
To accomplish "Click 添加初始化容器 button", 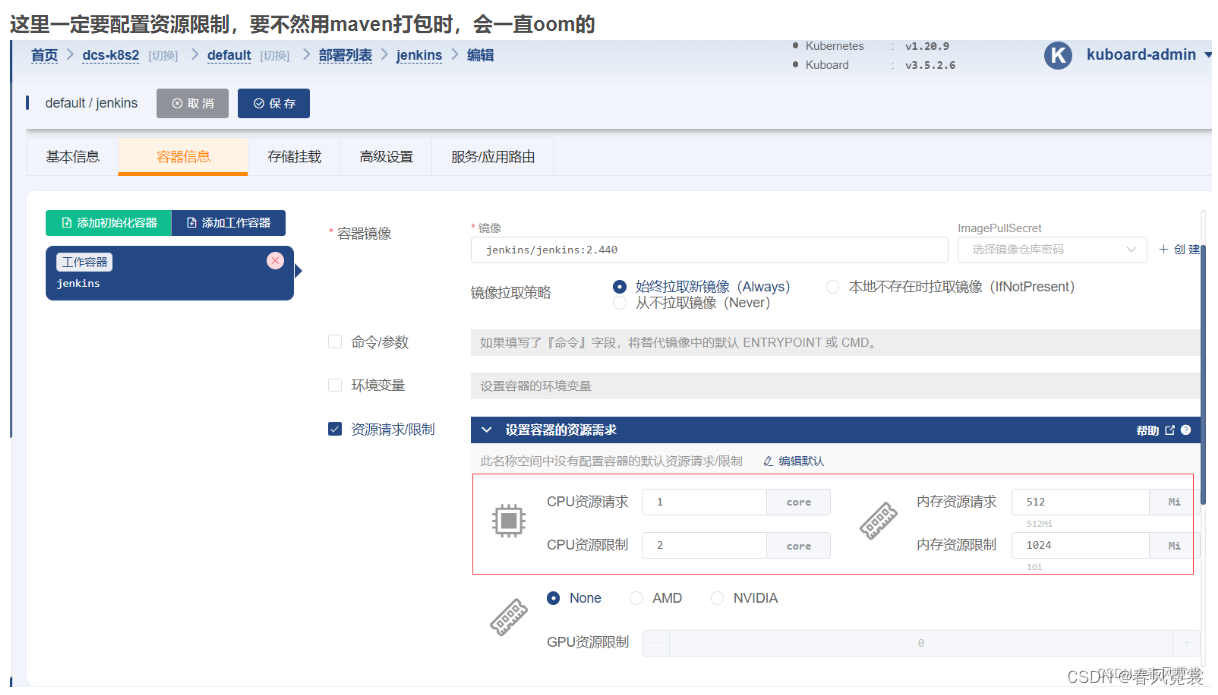I will tap(109, 223).
